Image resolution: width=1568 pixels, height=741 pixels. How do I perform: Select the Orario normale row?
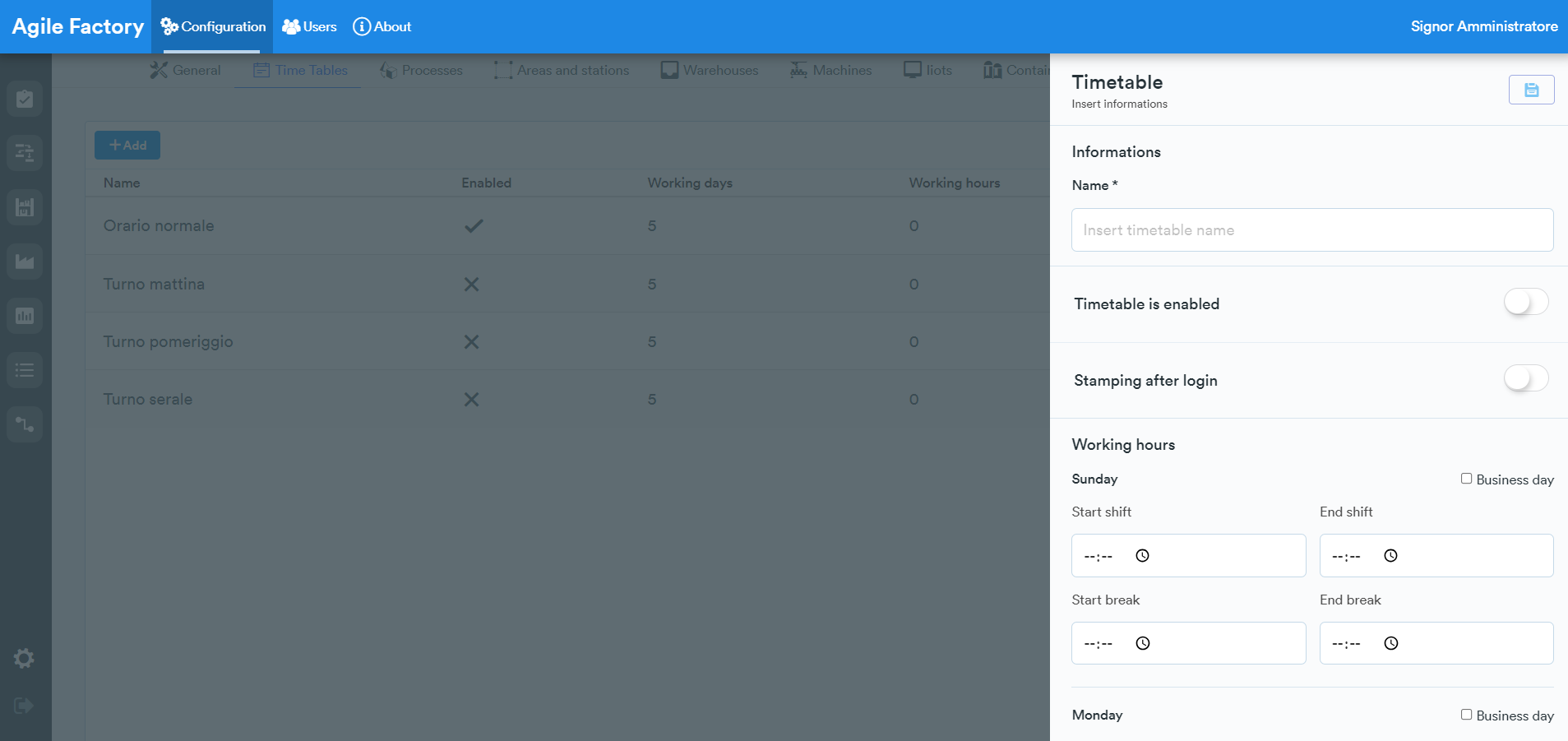[x=567, y=225]
